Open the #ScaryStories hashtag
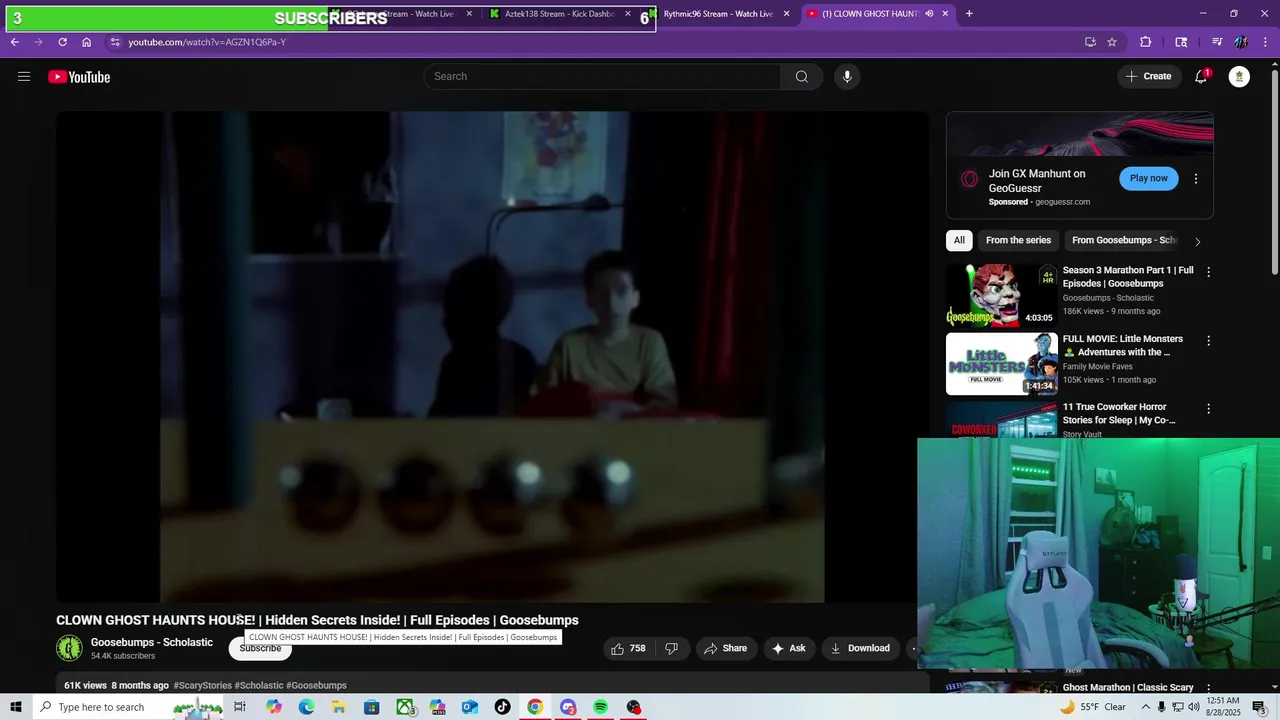The height and width of the screenshot is (720, 1280). coord(203,685)
